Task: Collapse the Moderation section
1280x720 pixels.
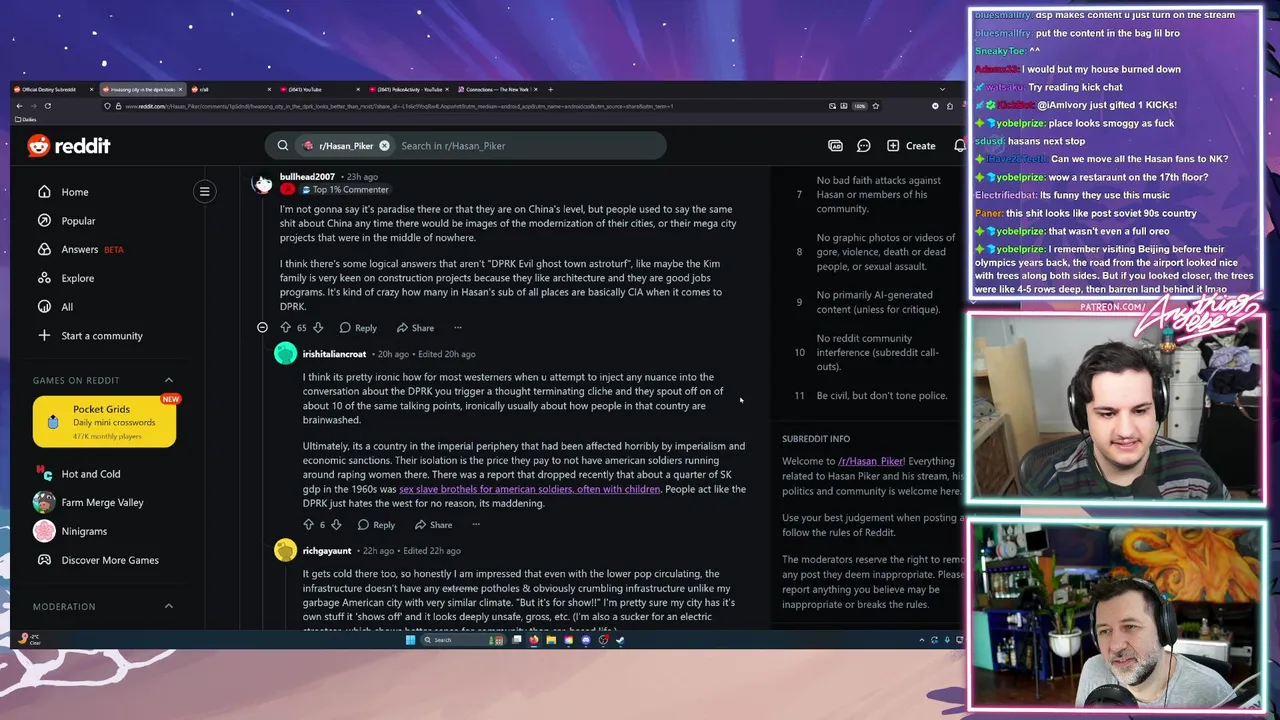Action: [x=168, y=606]
